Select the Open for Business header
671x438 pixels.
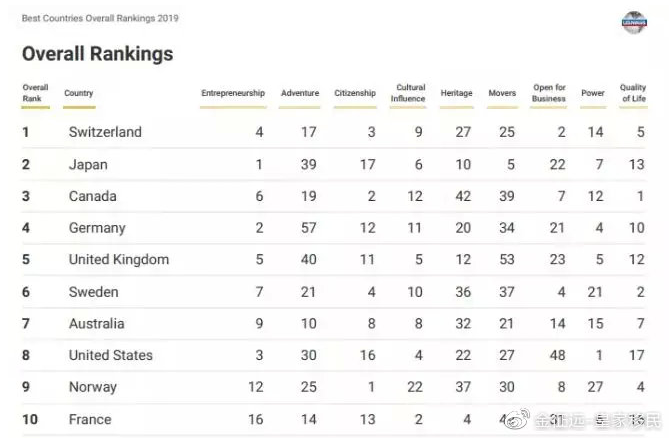point(549,93)
